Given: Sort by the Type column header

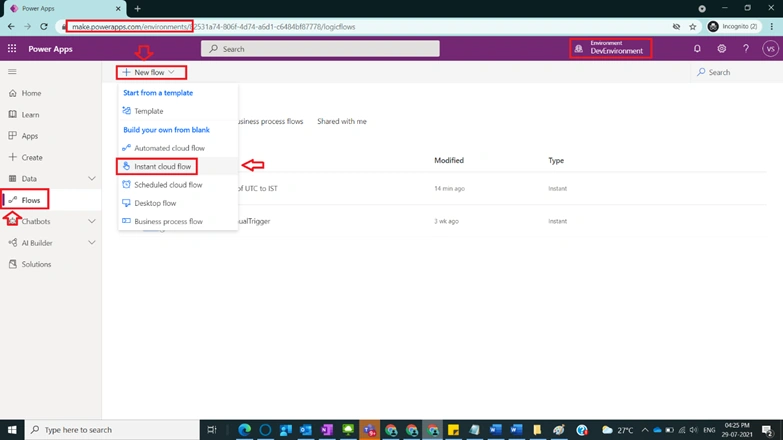Looking at the screenshot, I should click(556, 160).
